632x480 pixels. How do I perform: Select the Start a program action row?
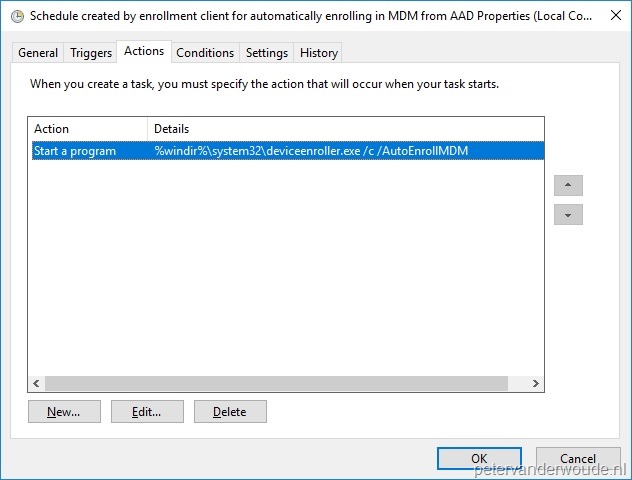click(x=288, y=151)
